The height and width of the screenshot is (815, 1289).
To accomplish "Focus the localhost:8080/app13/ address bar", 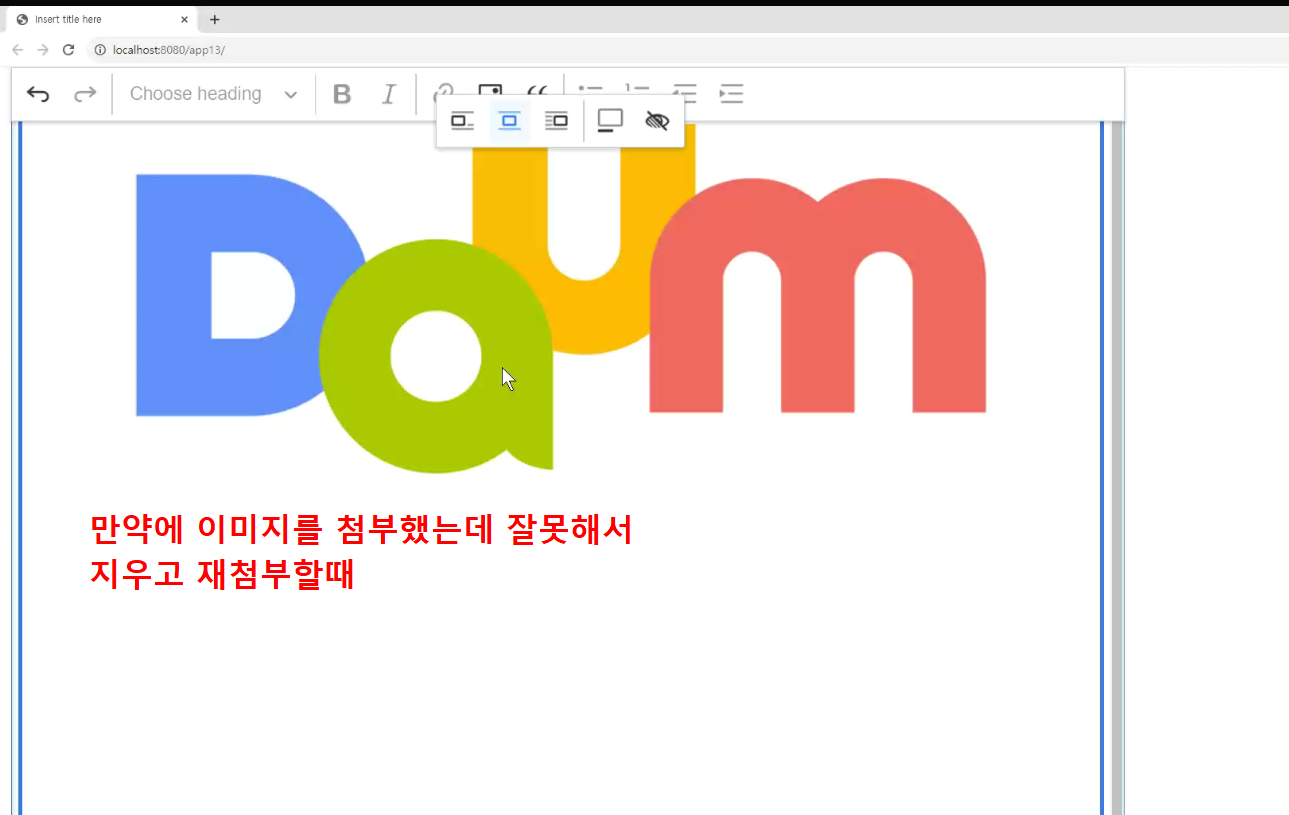I will [690, 50].
